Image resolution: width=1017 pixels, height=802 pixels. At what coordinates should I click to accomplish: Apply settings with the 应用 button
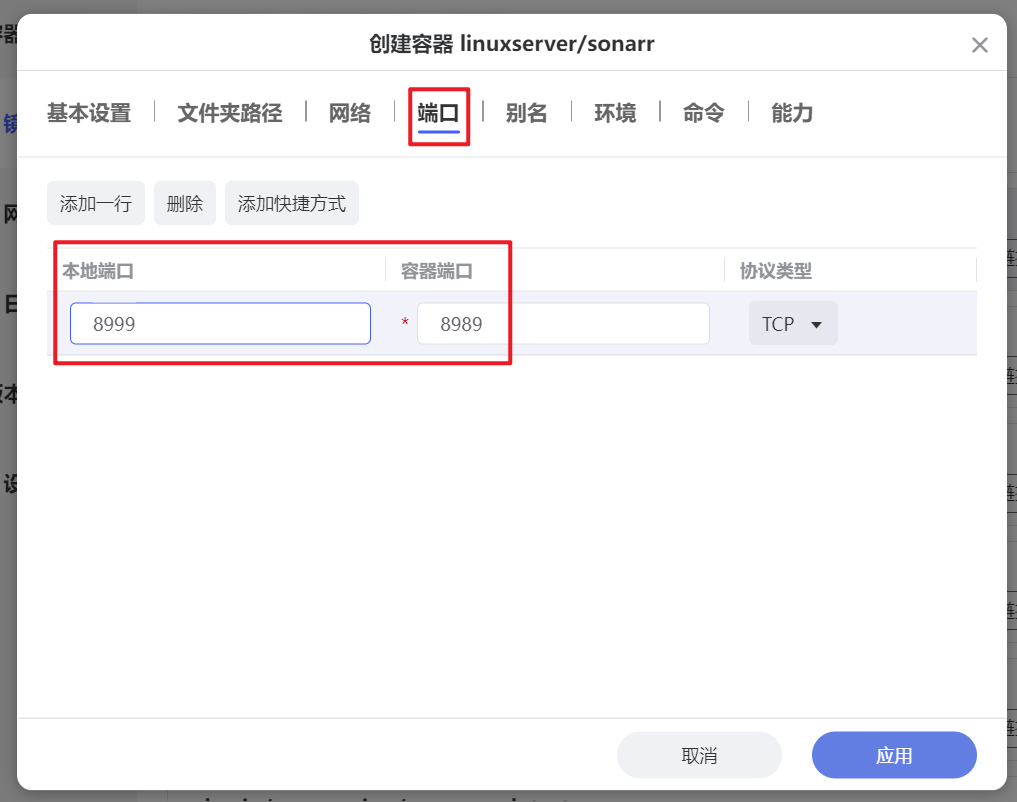pos(894,755)
